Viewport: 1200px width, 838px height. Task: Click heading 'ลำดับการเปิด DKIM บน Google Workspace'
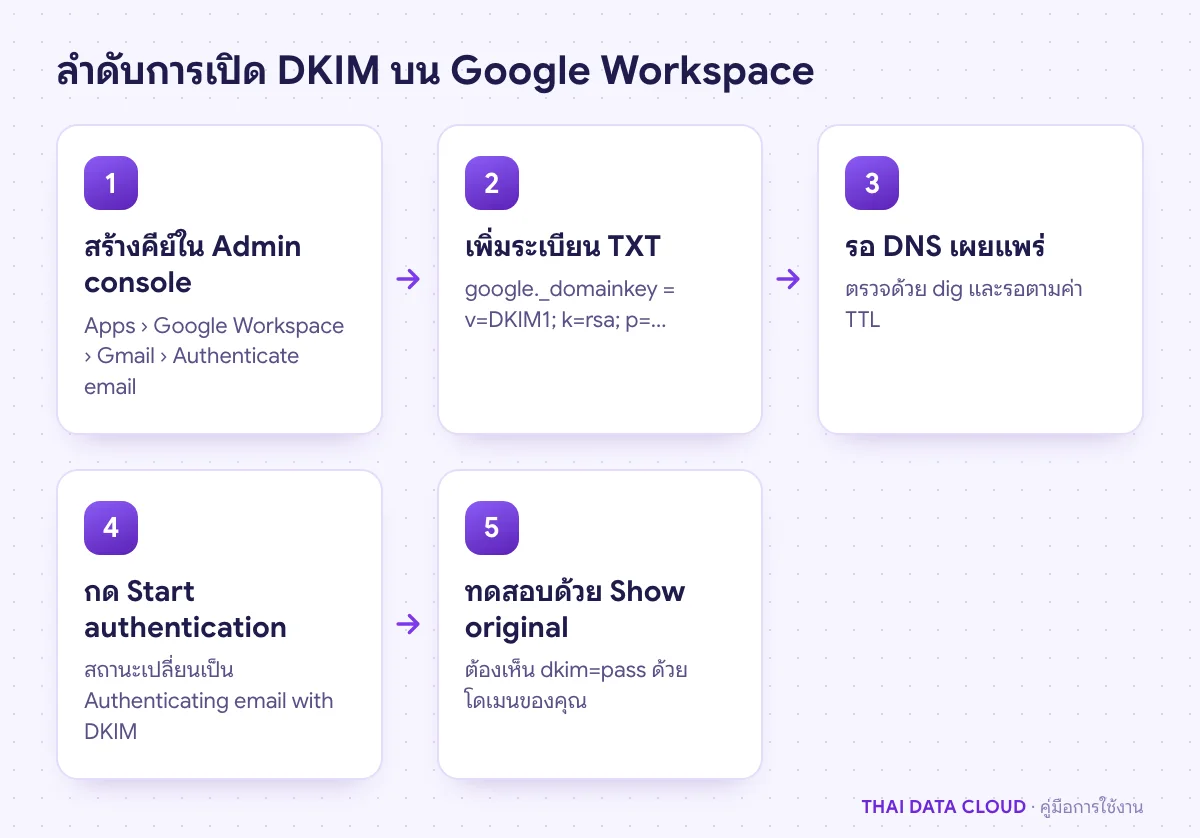tap(435, 71)
